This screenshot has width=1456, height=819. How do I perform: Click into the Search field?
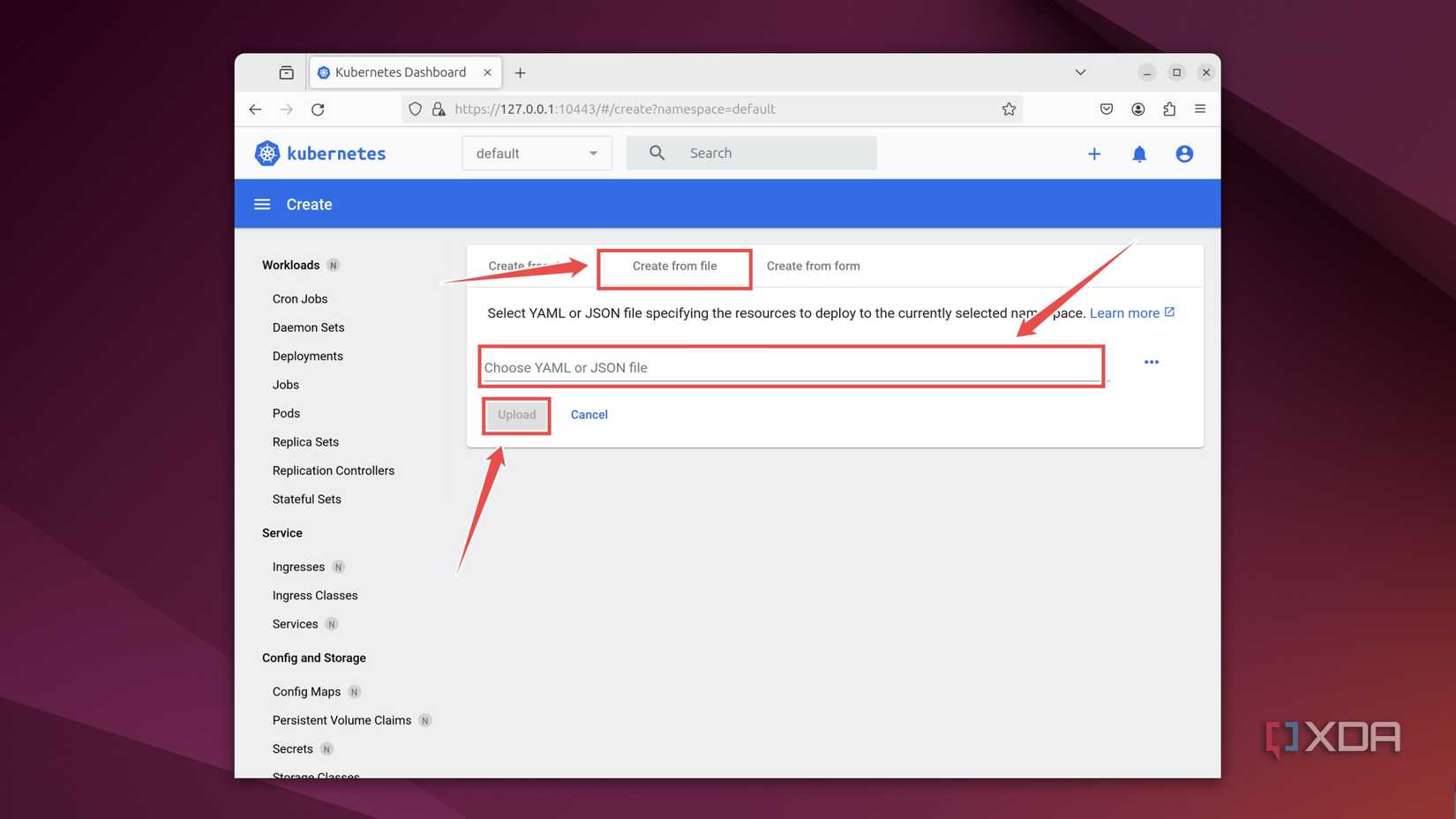752,153
